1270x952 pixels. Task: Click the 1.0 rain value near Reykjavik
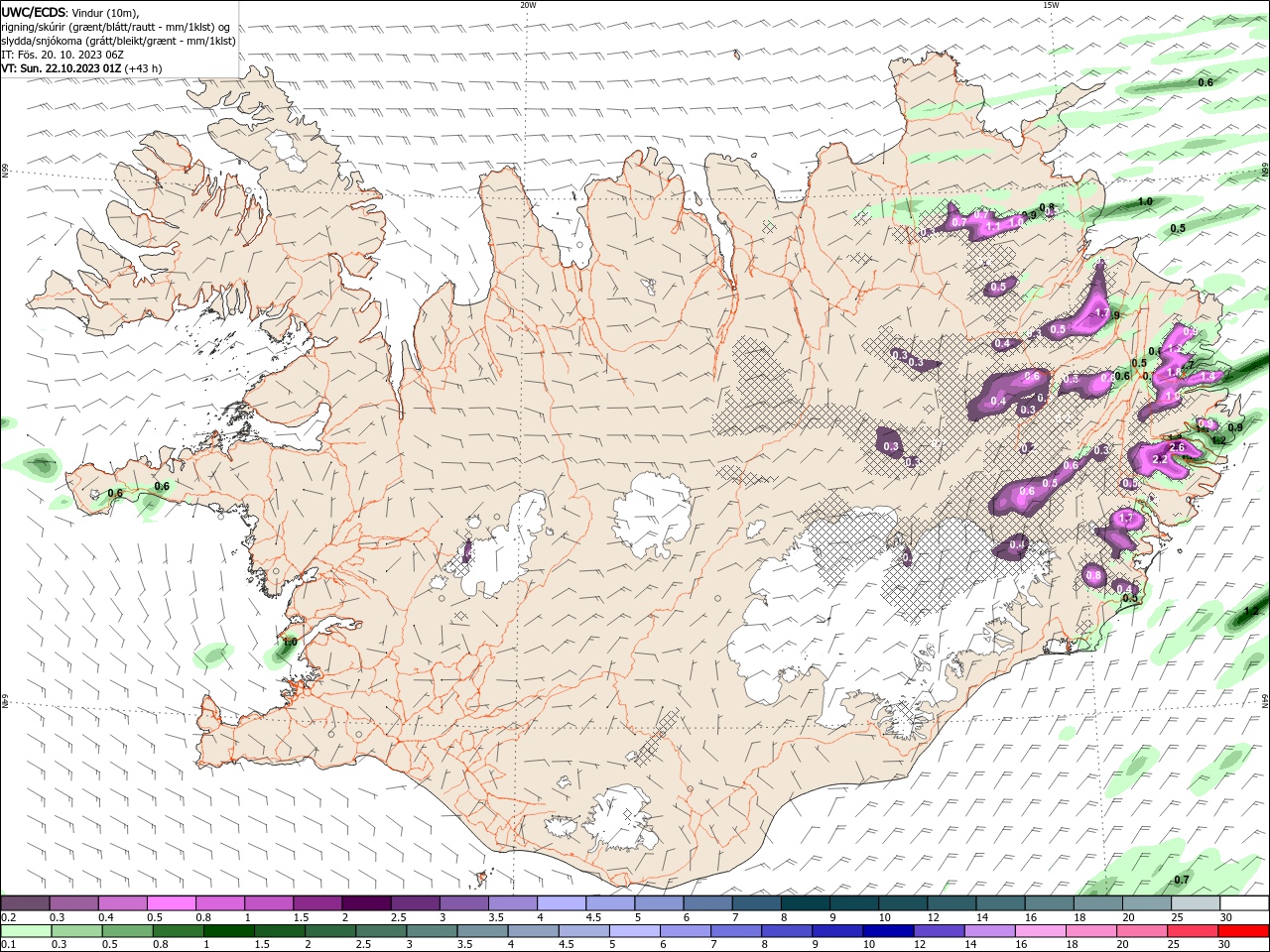290,643
